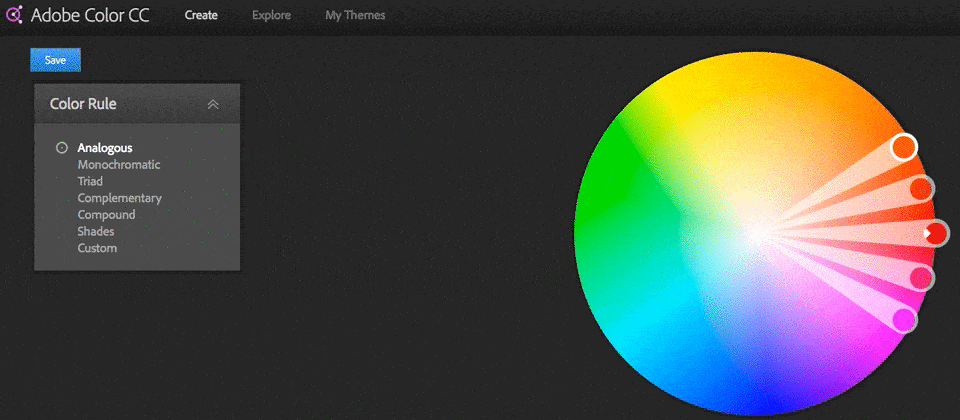Open the My Themes tab

click(355, 15)
